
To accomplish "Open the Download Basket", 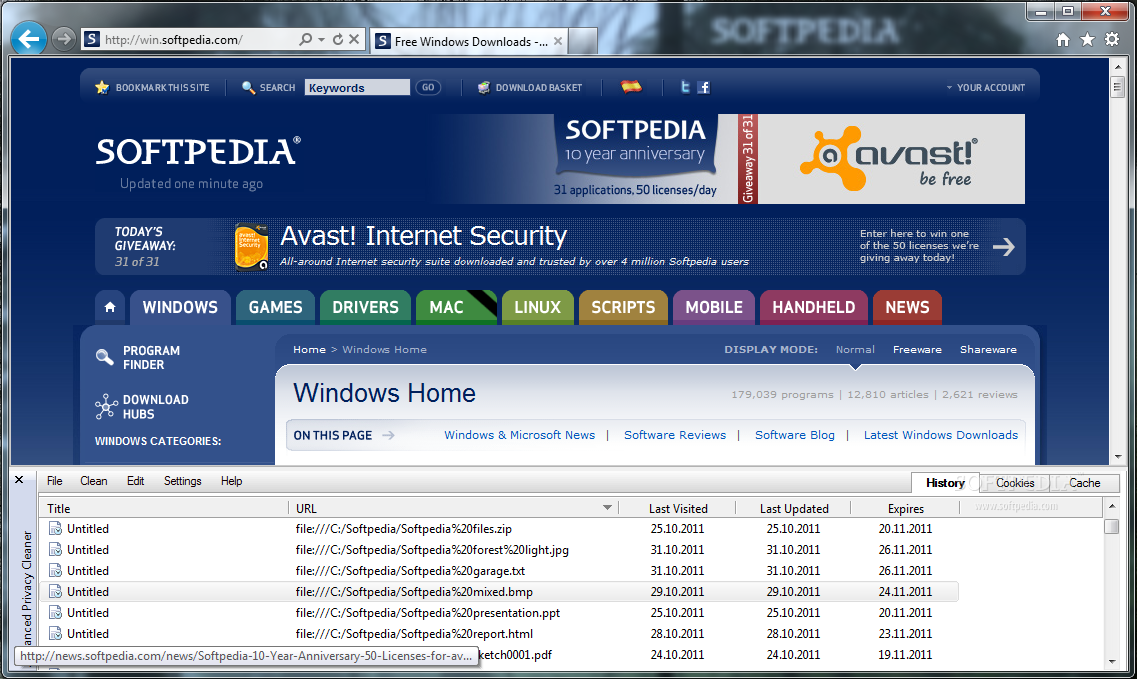I will [530, 87].
